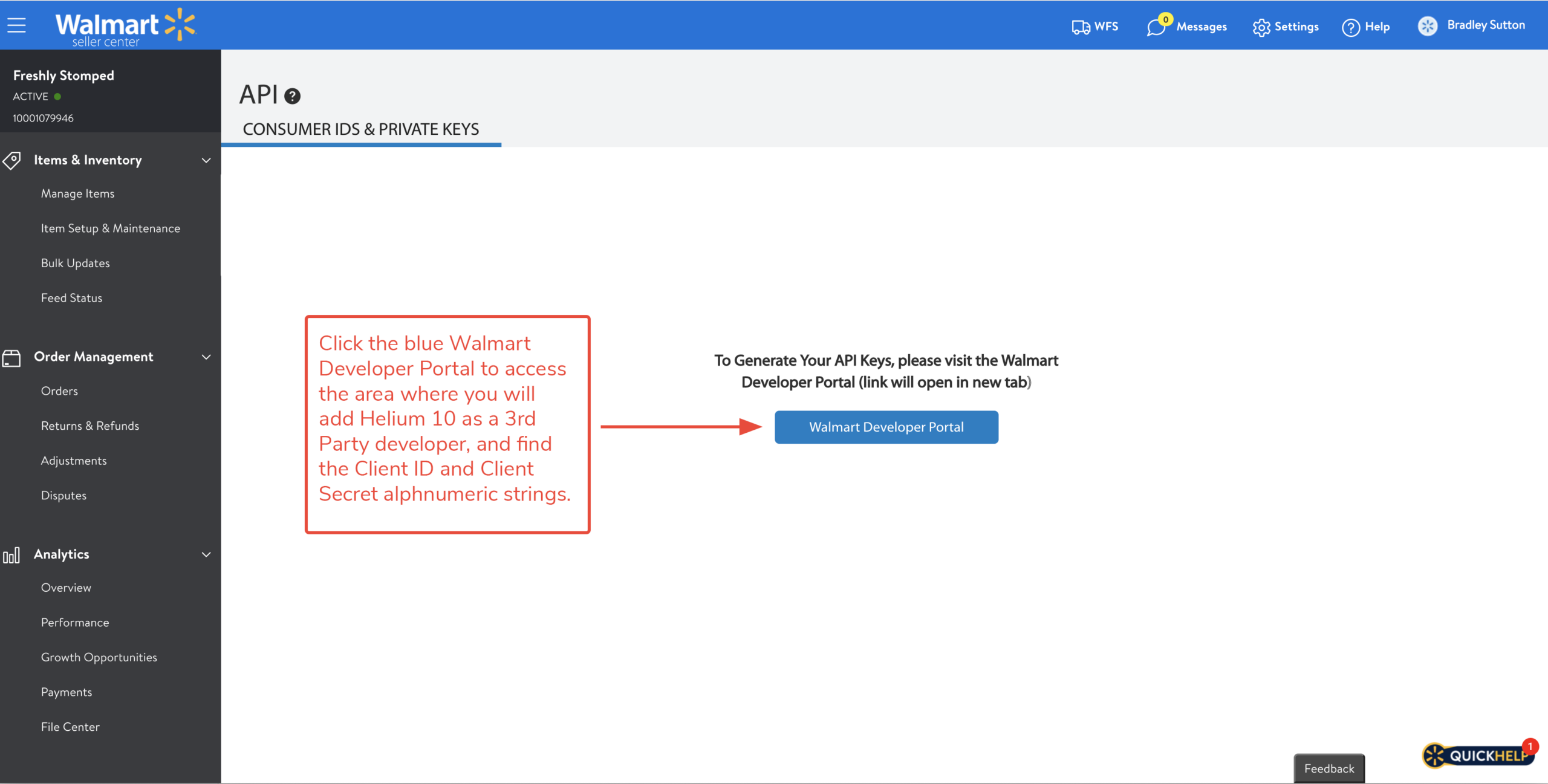Navigate to File Center

pos(70,727)
